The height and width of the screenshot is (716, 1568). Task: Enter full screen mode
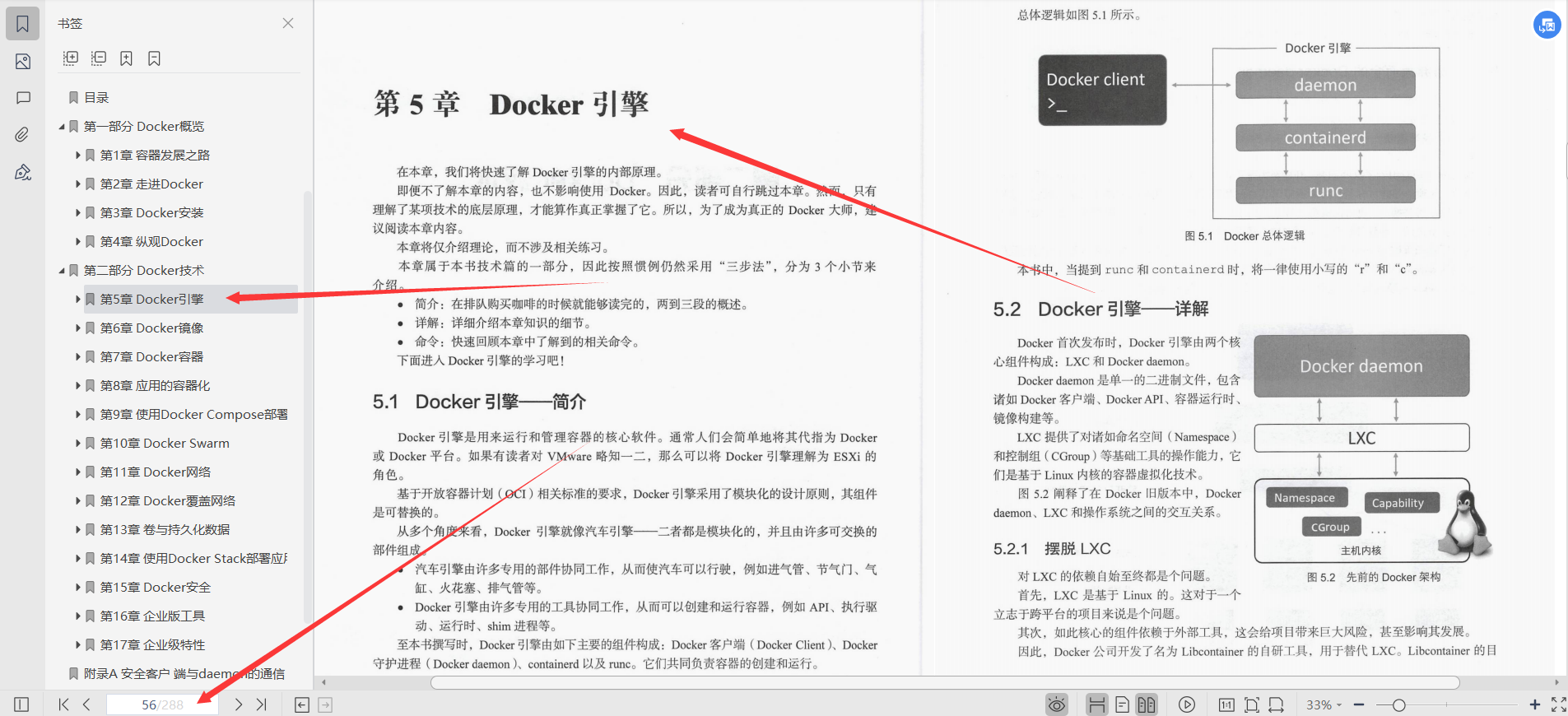click(x=1558, y=704)
